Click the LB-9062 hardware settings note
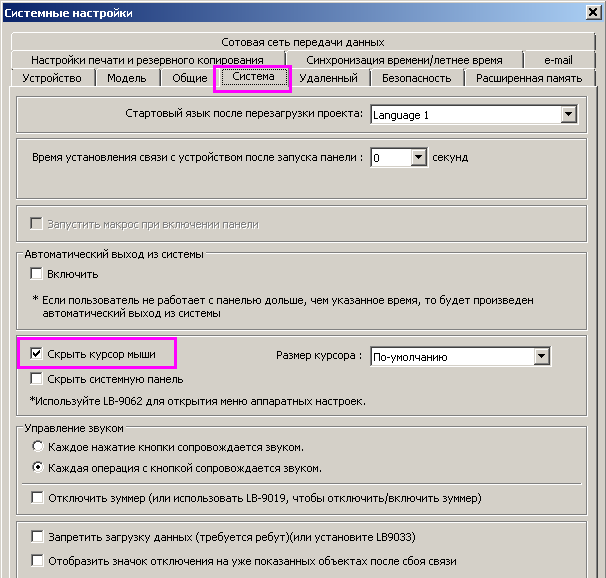The height and width of the screenshot is (578, 606). click(197, 401)
